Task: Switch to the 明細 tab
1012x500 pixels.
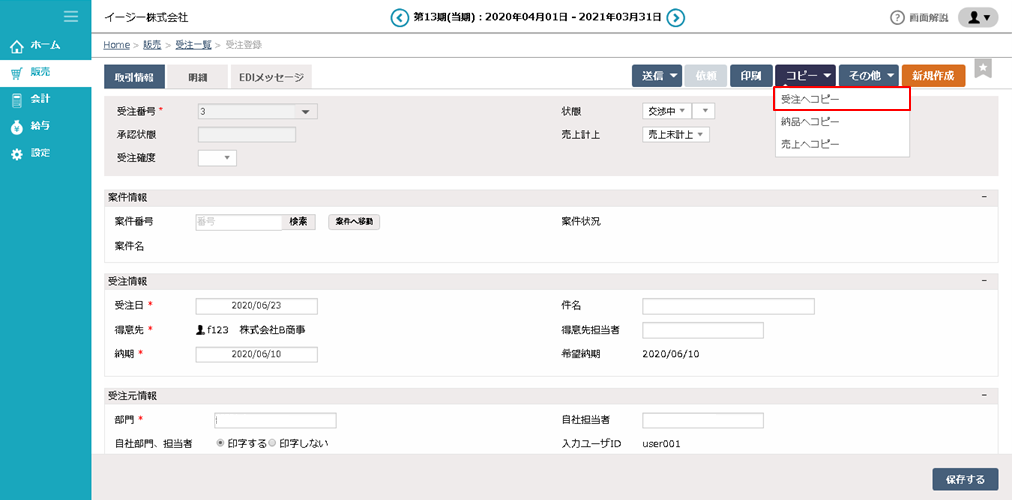Action: pyautogui.click(x=196, y=77)
